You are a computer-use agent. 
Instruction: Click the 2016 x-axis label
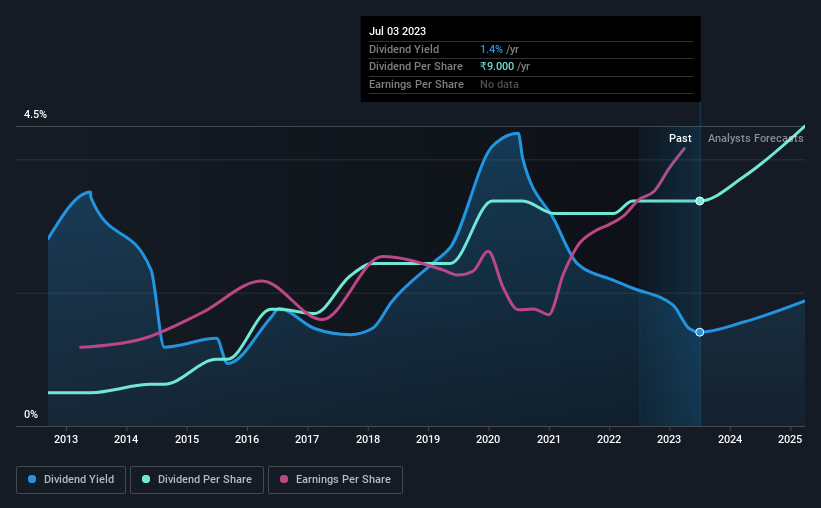click(x=247, y=439)
